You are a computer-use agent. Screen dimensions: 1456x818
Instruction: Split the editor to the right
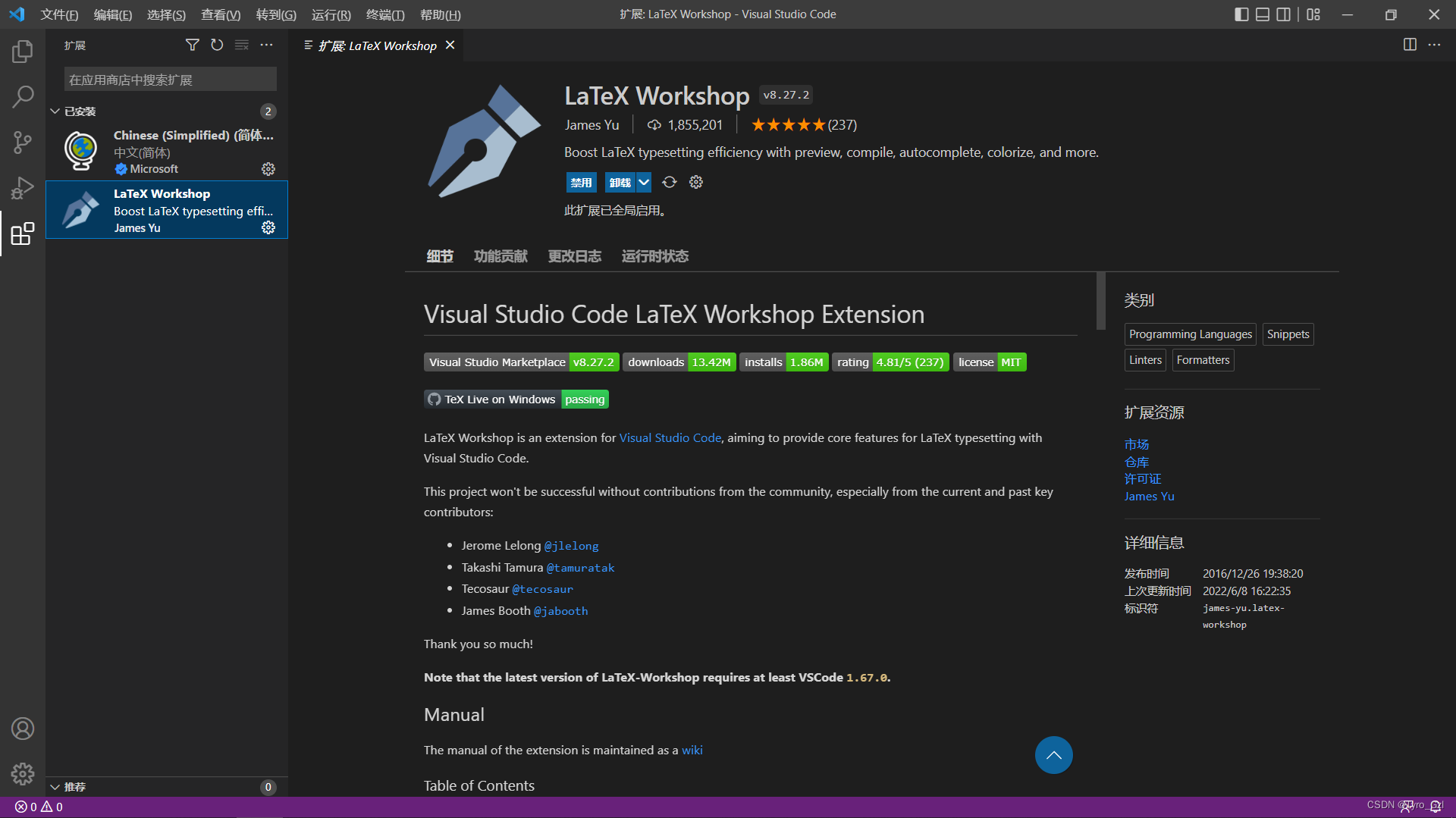[1410, 45]
